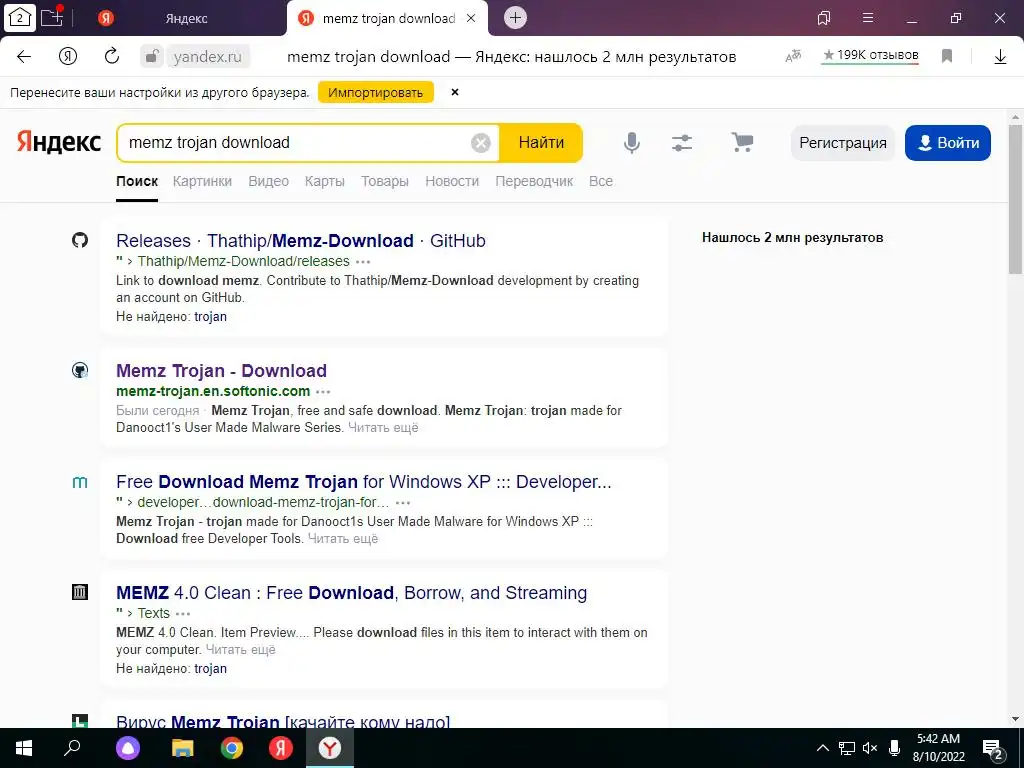Launch Alice assistant from taskbar

click(x=128, y=748)
